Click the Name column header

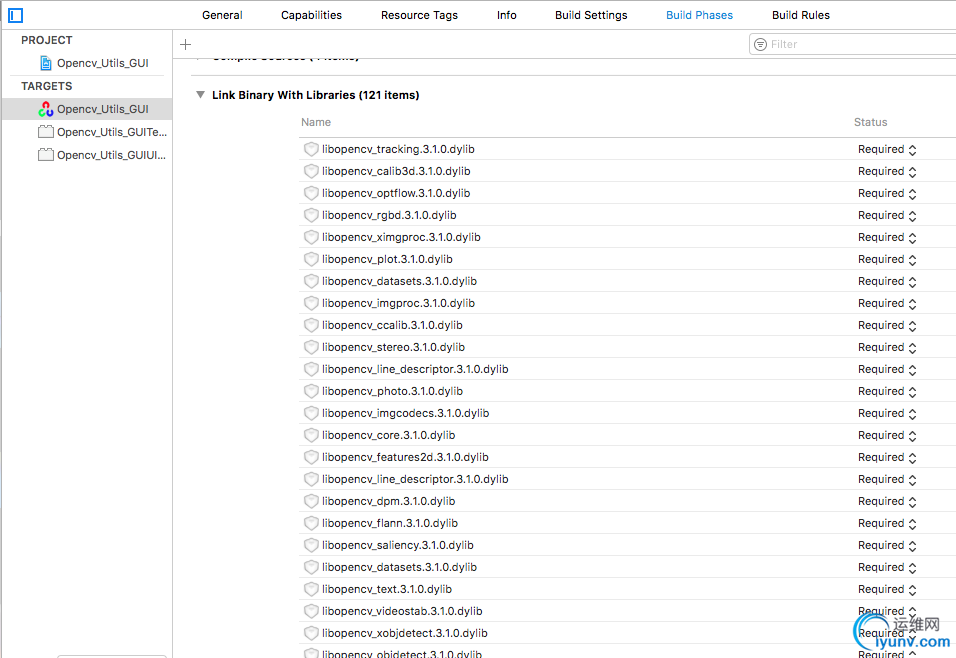(316, 122)
